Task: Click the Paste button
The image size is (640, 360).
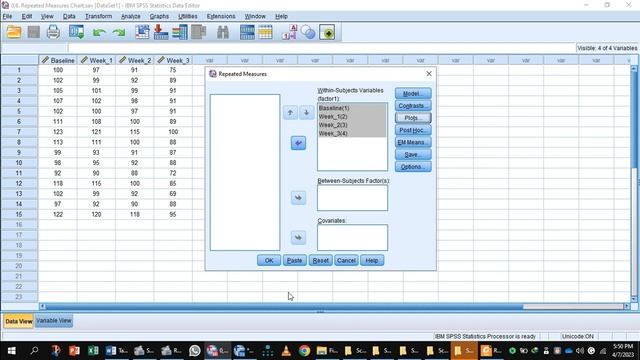Action: pyautogui.click(x=295, y=260)
